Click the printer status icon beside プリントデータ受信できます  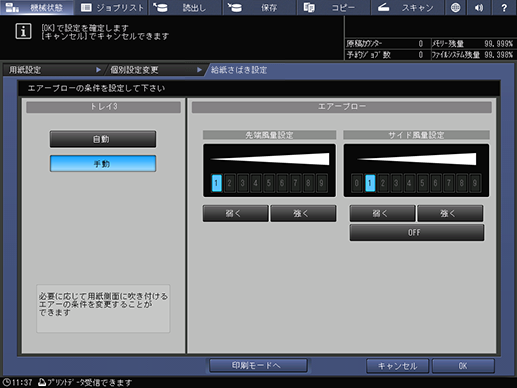42,382
